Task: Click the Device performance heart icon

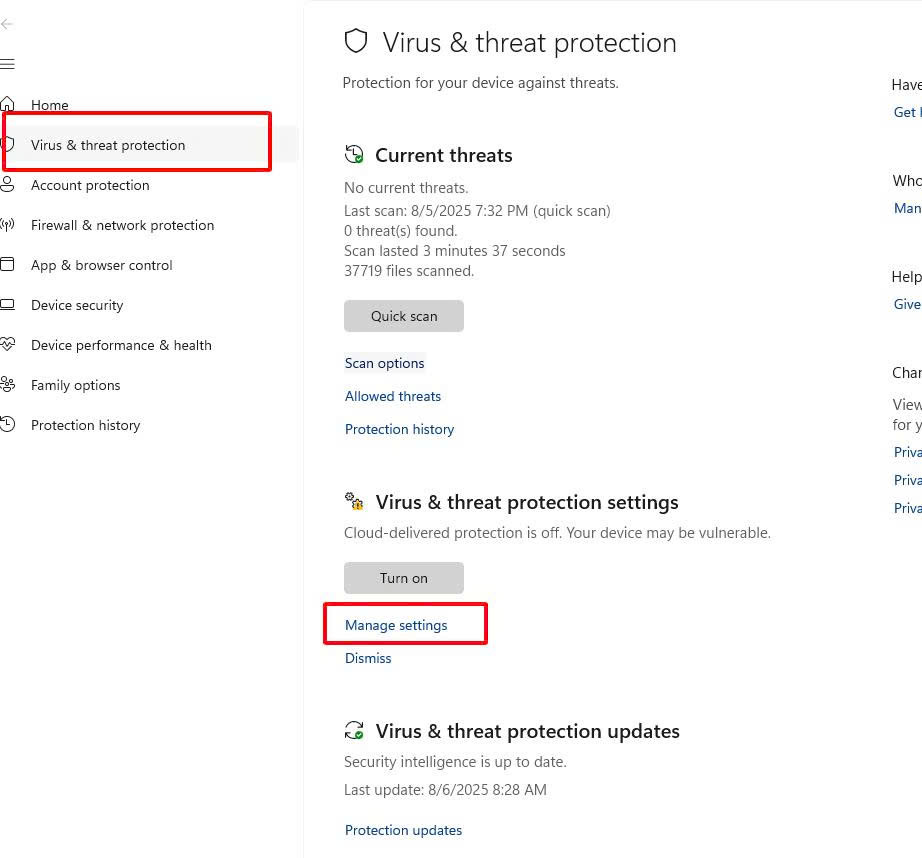Action: pos(7,345)
